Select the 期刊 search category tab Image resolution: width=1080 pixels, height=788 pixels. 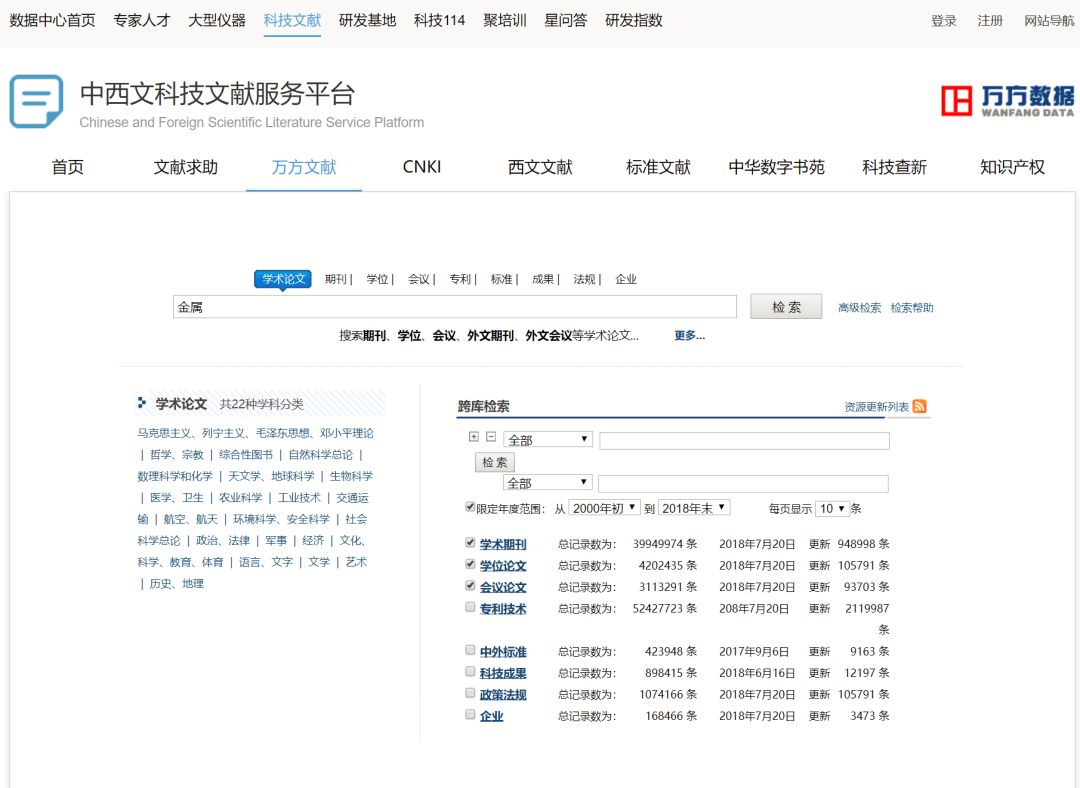(335, 280)
